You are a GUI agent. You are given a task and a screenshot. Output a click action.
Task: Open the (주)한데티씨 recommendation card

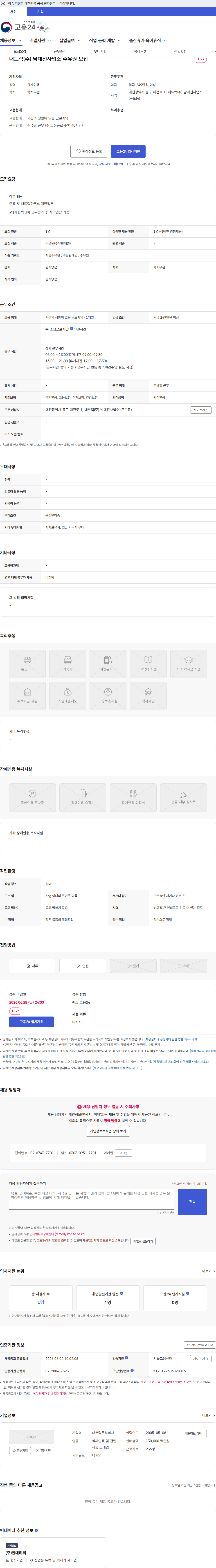(53, 1553)
